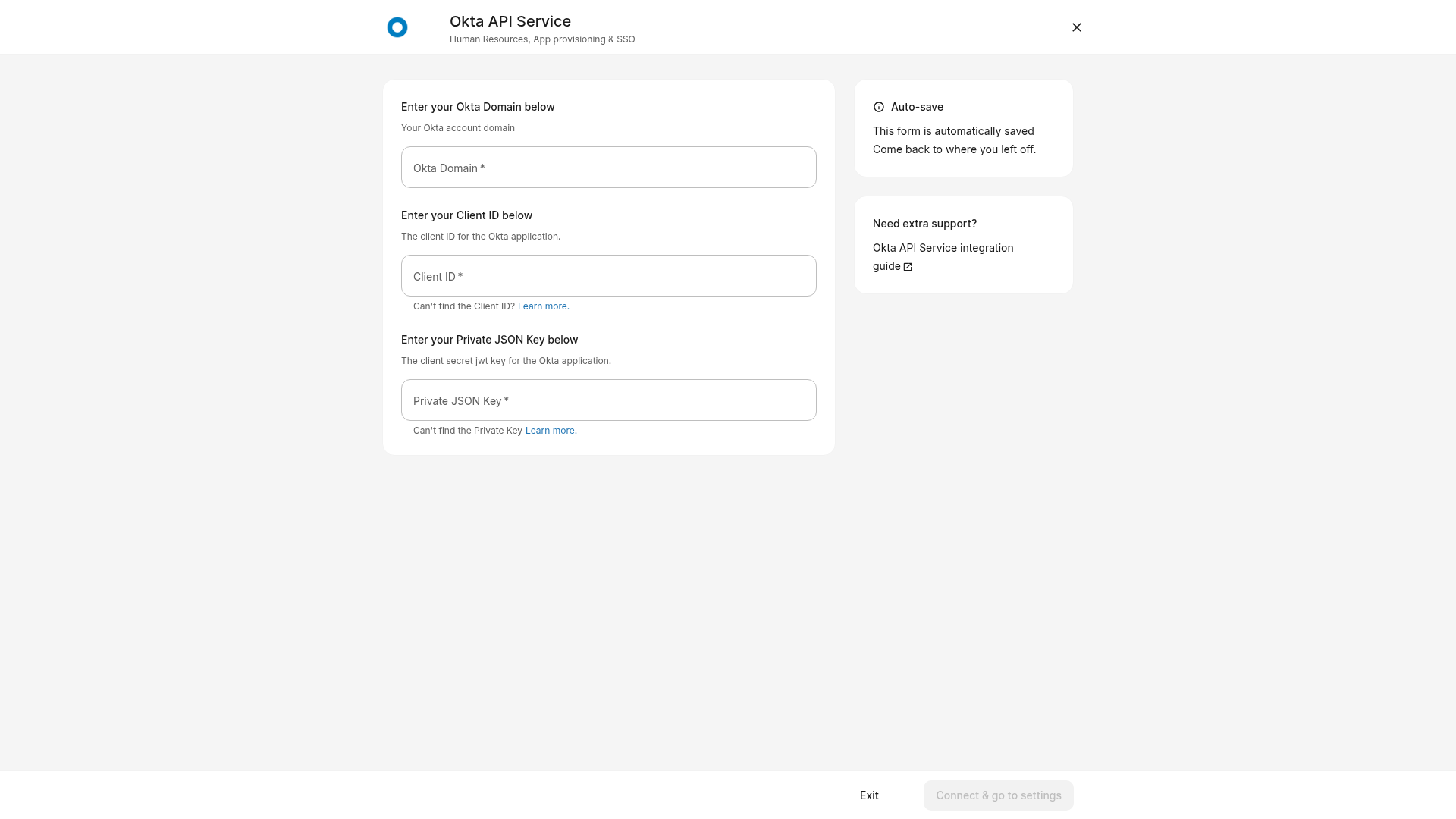Click the 'Auto-save' heading text
The width and height of the screenshot is (1456, 819).
pos(917,107)
